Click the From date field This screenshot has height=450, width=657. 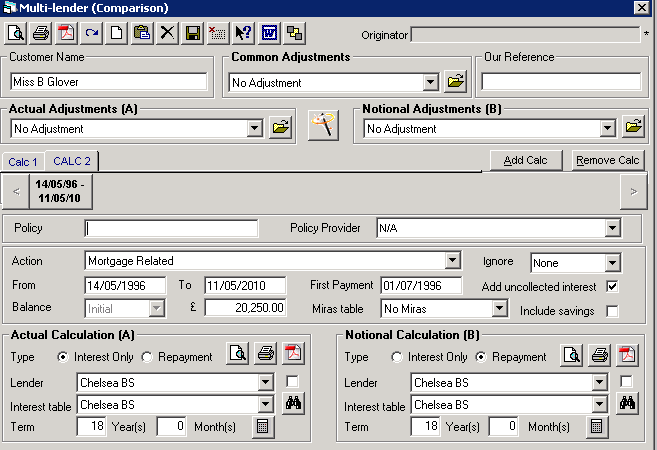pos(125,285)
